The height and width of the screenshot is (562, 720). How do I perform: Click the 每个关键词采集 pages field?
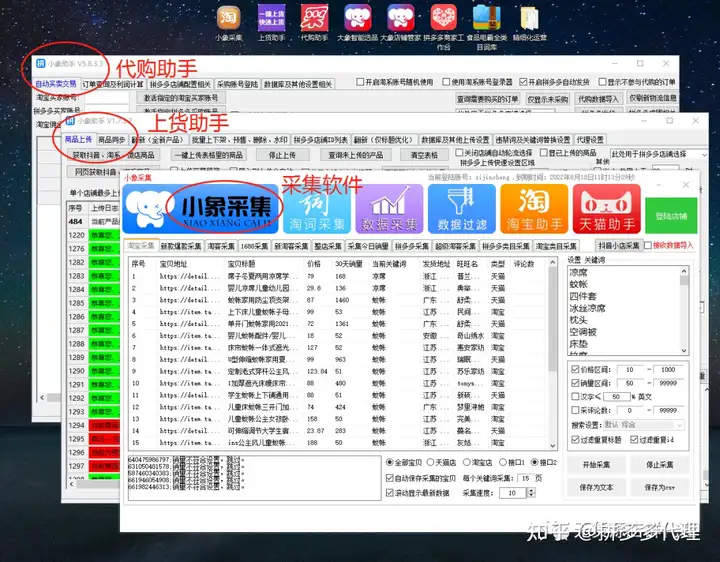tap(526, 478)
